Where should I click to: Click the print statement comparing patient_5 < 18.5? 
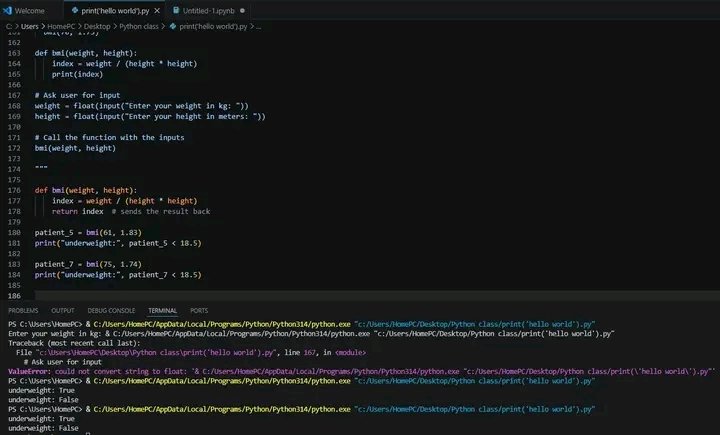[118, 243]
